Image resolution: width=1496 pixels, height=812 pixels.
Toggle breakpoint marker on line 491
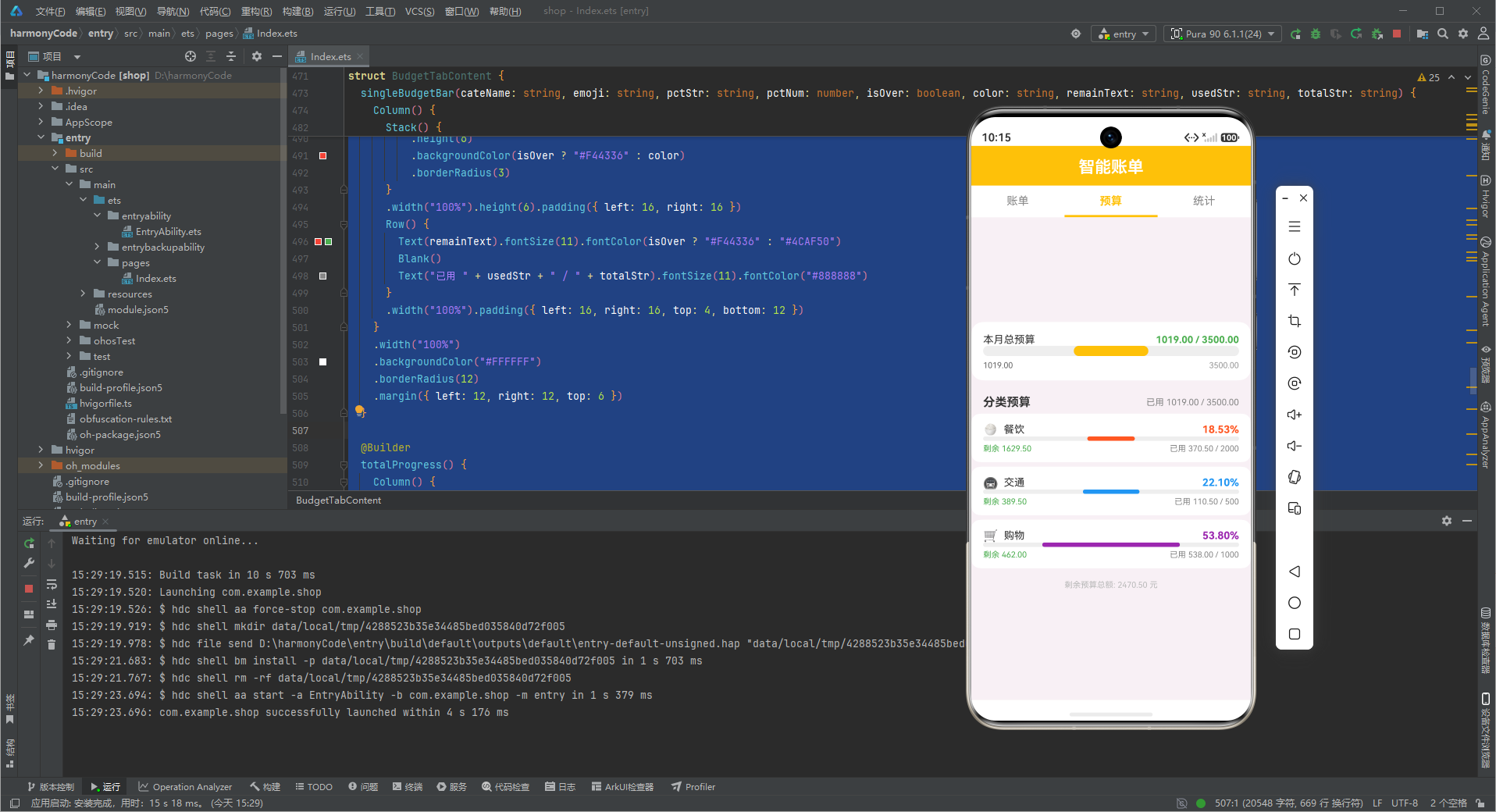pos(322,155)
